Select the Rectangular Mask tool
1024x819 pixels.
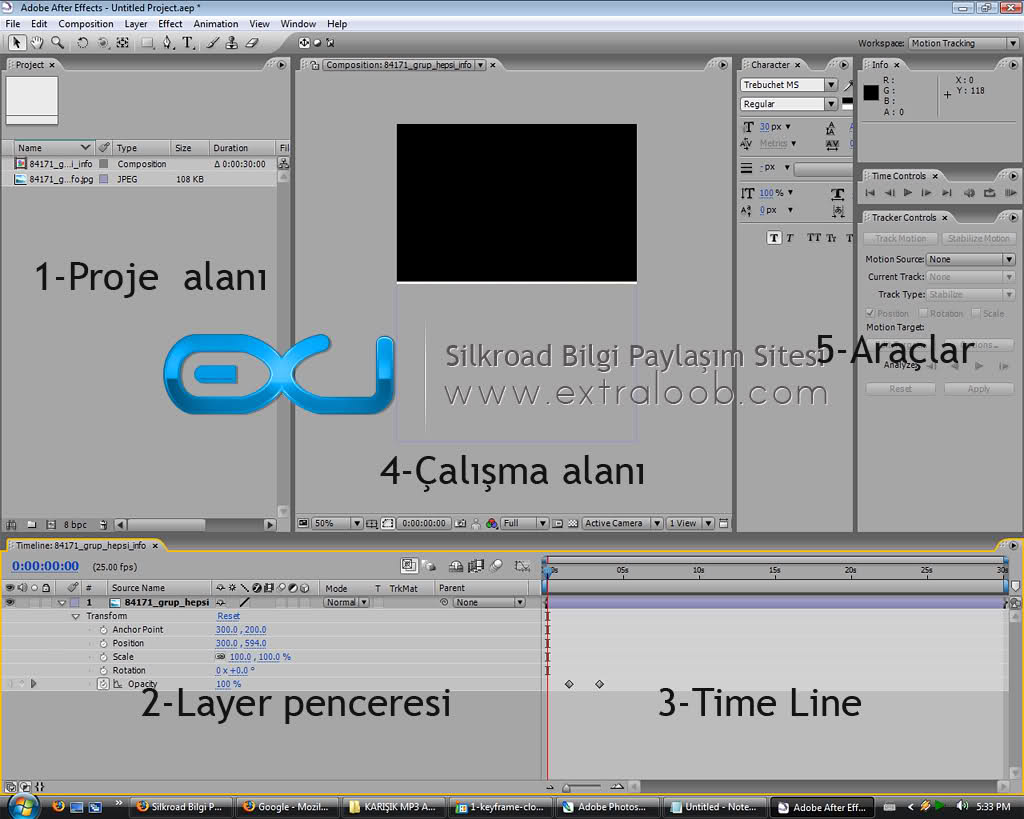[148, 43]
